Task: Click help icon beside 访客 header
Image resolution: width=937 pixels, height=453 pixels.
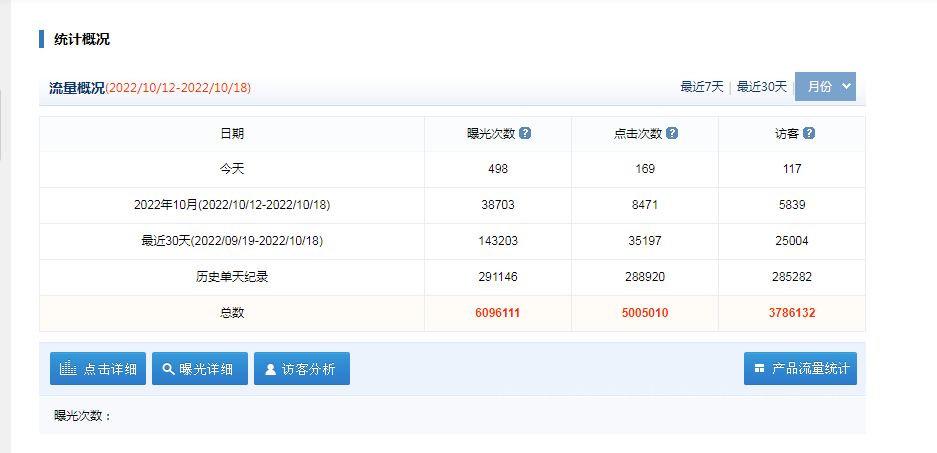Action: coord(809,133)
